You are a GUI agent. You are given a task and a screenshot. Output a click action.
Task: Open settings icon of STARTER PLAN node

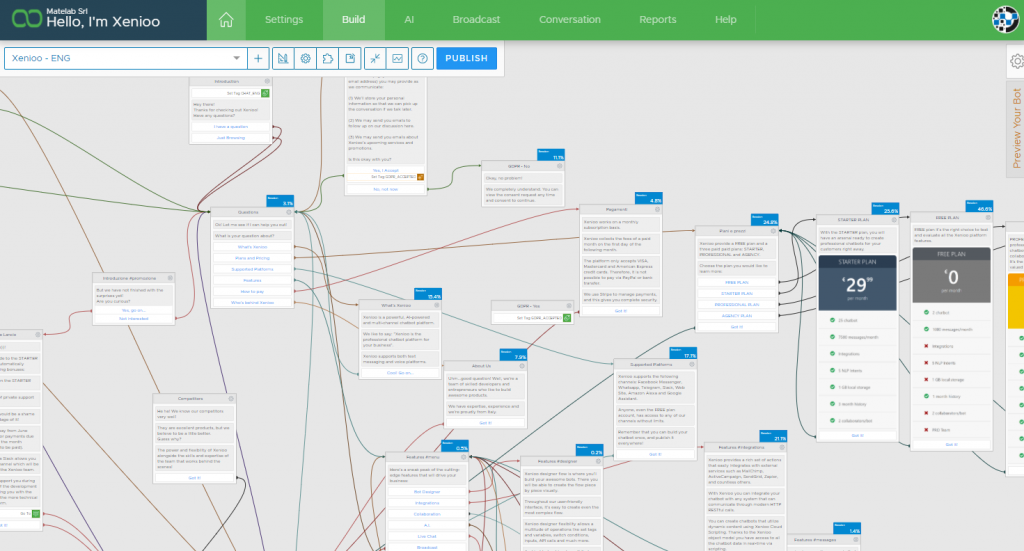tap(893, 219)
